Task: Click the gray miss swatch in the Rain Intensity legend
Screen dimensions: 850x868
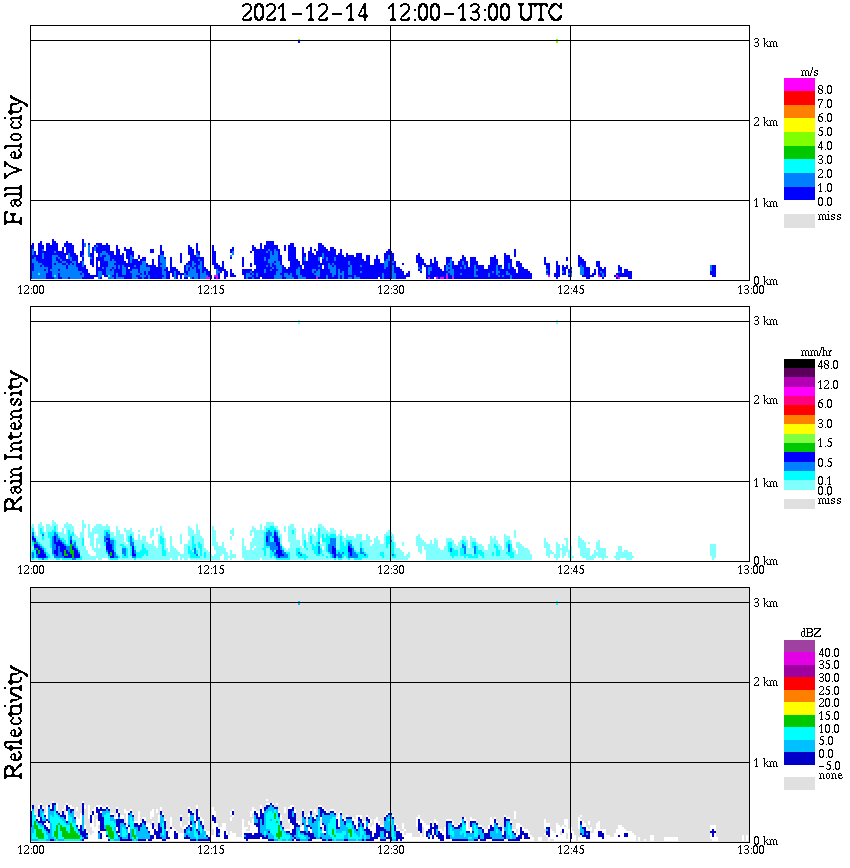Action: coord(799,504)
